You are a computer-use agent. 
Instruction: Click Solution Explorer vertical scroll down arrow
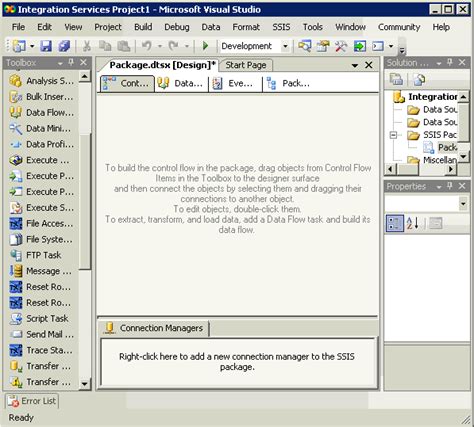[x=463, y=156]
